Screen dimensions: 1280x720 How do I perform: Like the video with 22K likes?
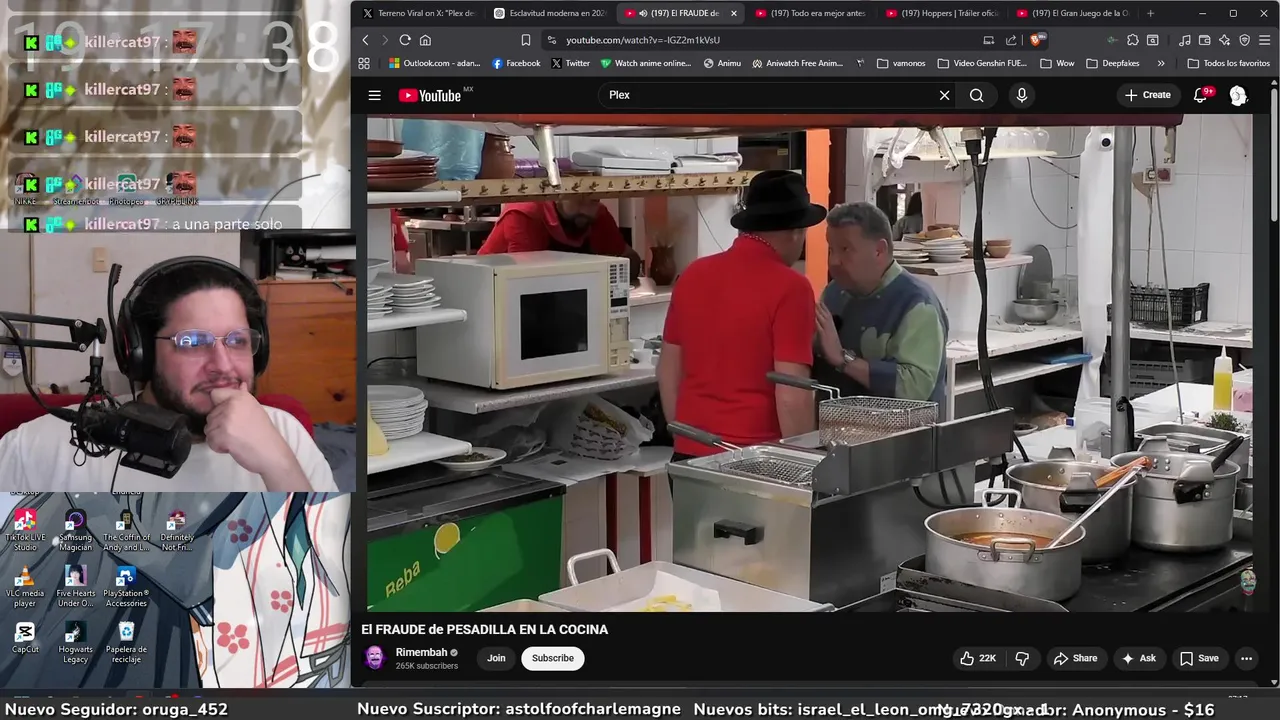(x=978, y=658)
